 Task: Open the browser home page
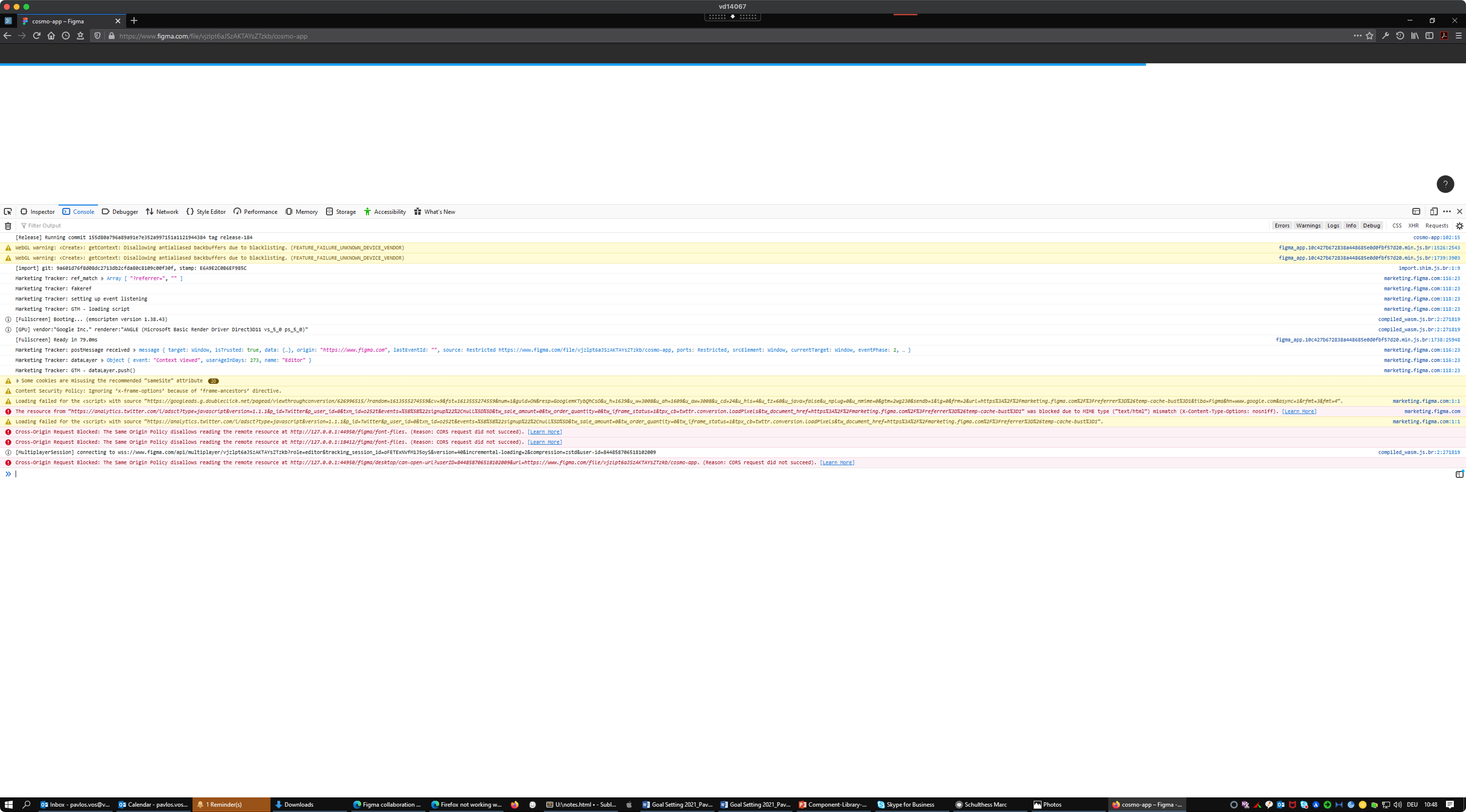click(51, 36)
